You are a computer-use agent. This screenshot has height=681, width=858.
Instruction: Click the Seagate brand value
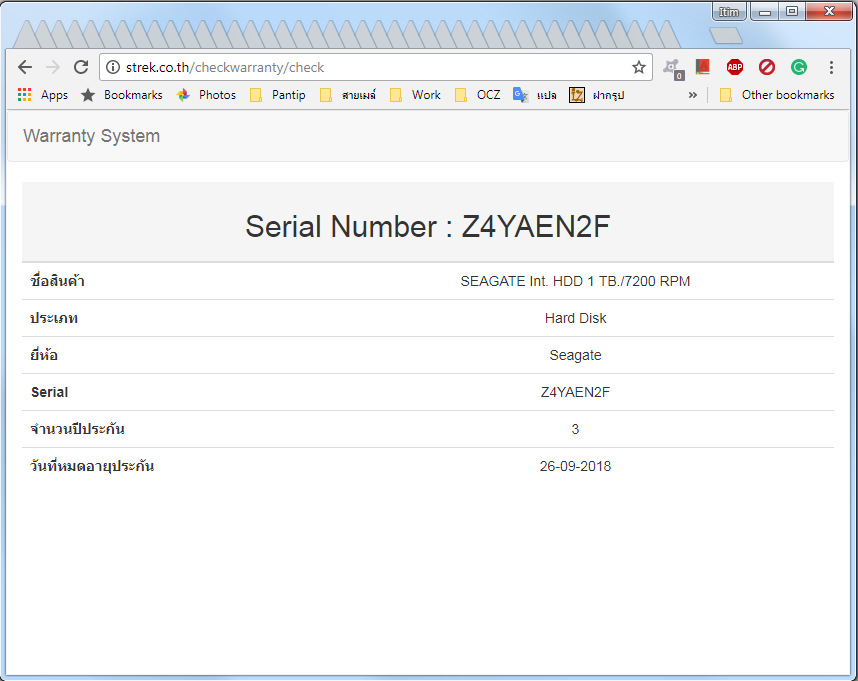(575, 356)
